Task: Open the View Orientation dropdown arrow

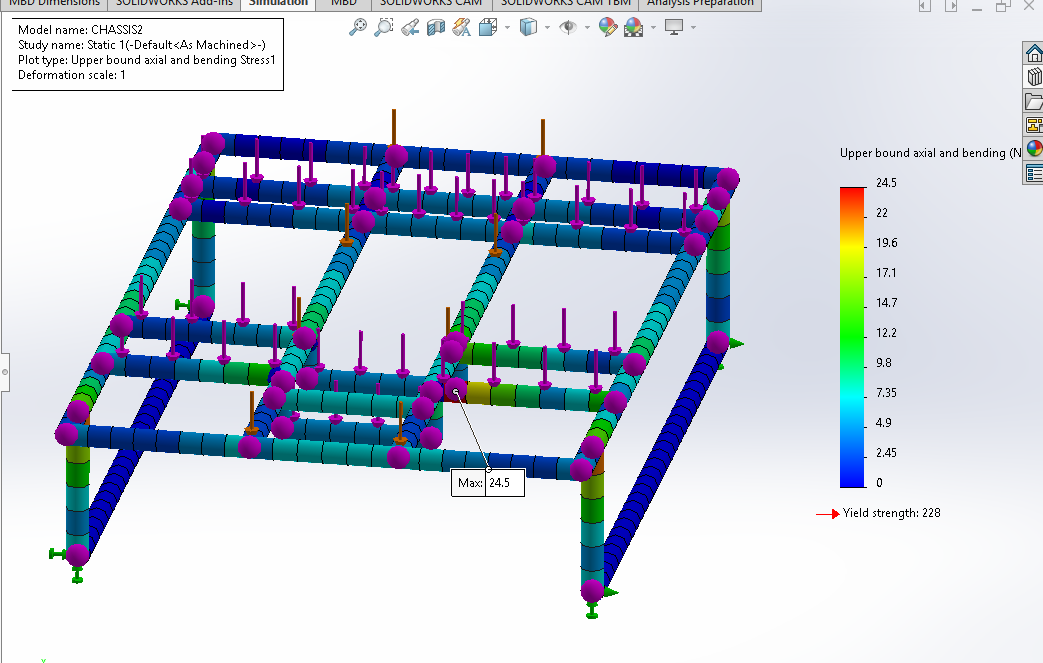Action: (508, 27)
